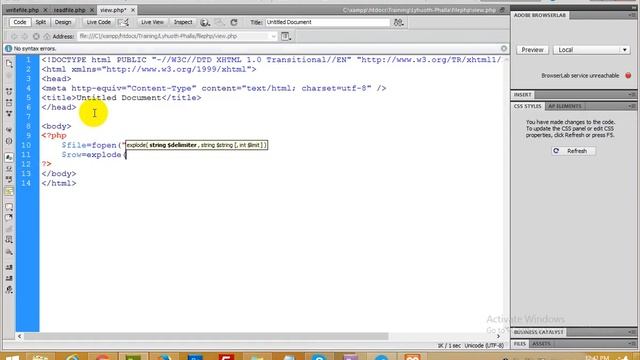This screenshot has width=640, height=360.
Task: Click the document Title field
Action: (x=328, y=22)
